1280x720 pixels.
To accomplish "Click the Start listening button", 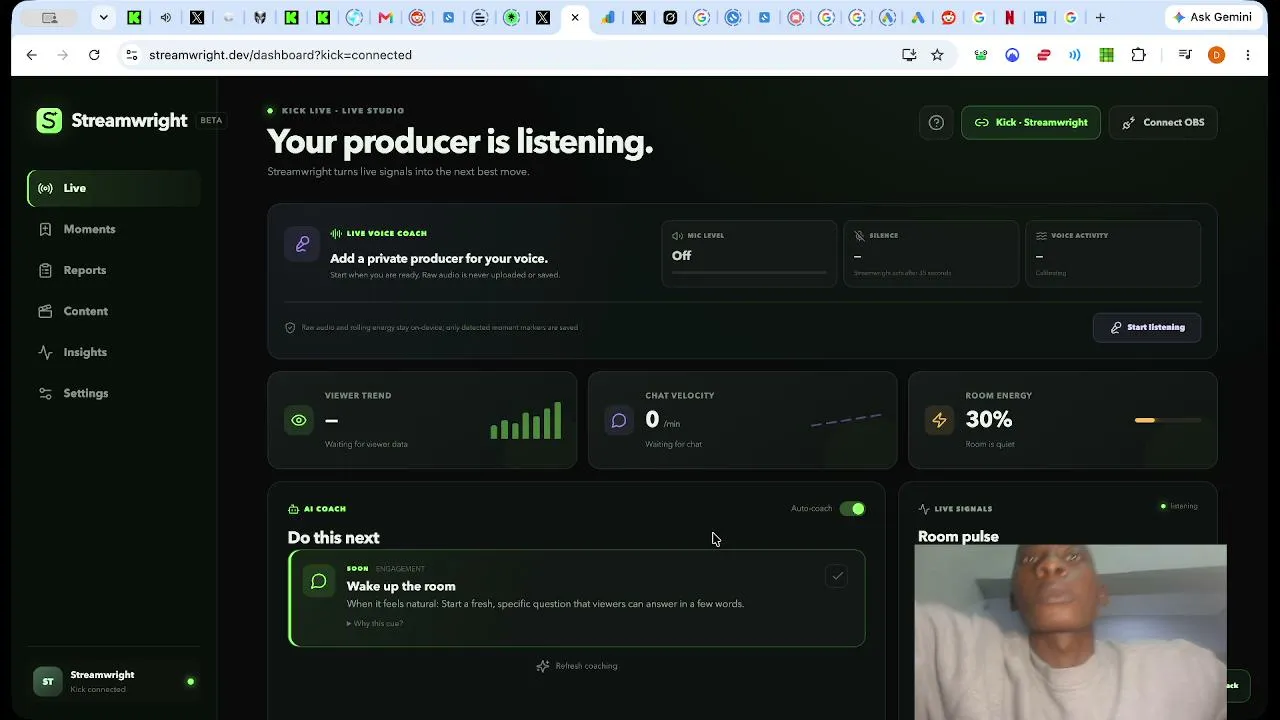I will pyautogui.click(x=1147, y=327).
